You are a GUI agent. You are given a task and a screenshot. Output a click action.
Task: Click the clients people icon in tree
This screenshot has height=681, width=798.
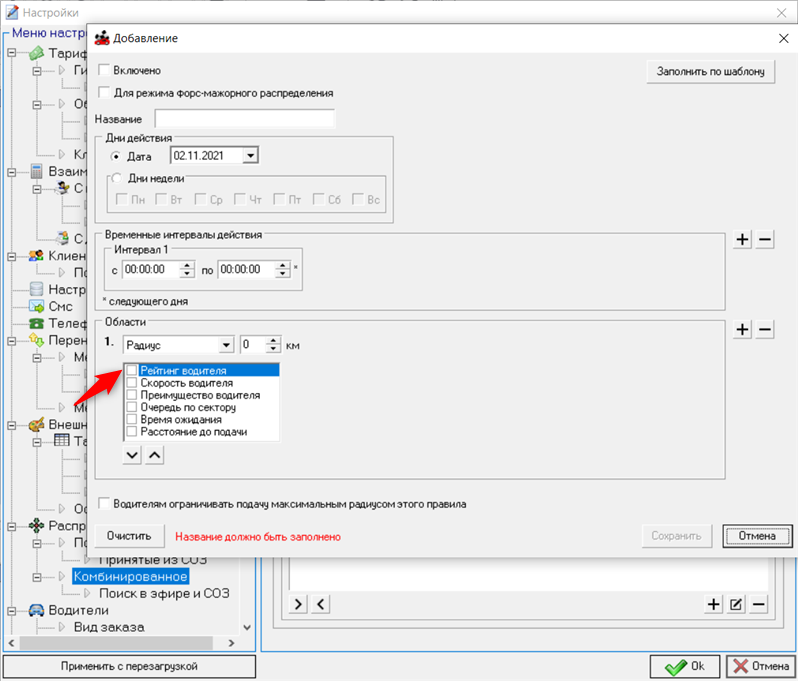36,256
